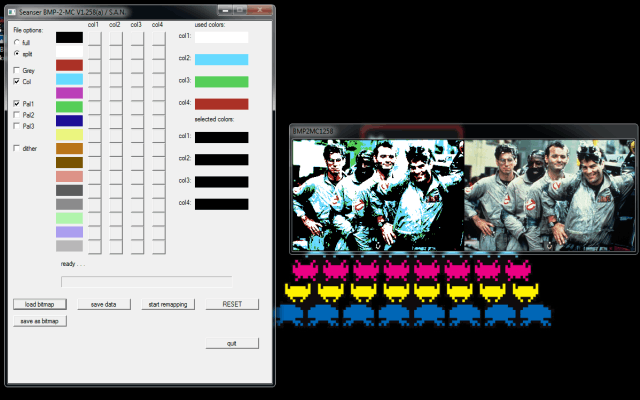The image size is (640, 400).
Task: Click the col2 button in the black row
Action: point(116,38)
